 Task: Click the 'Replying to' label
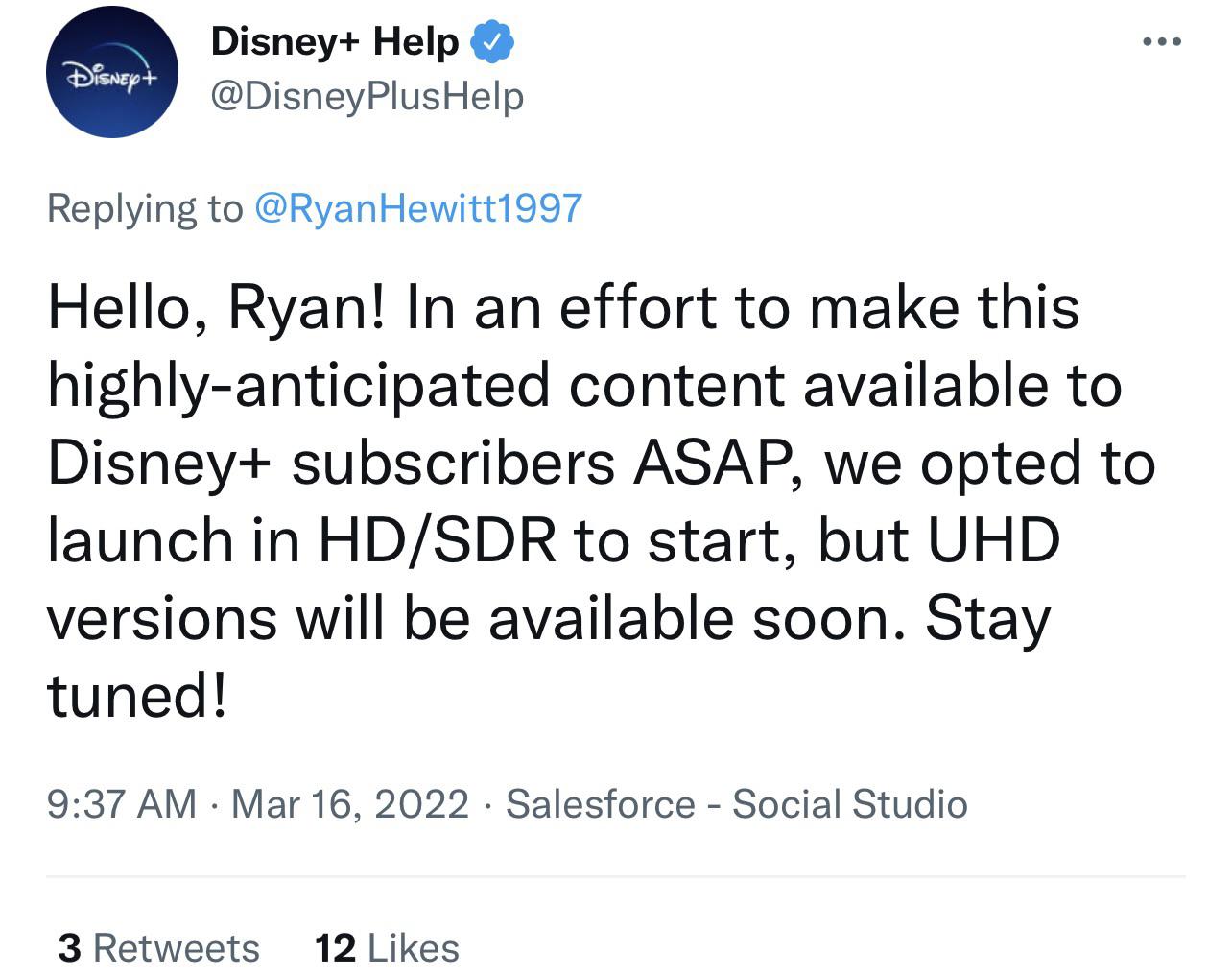click(x=145, y=208)
